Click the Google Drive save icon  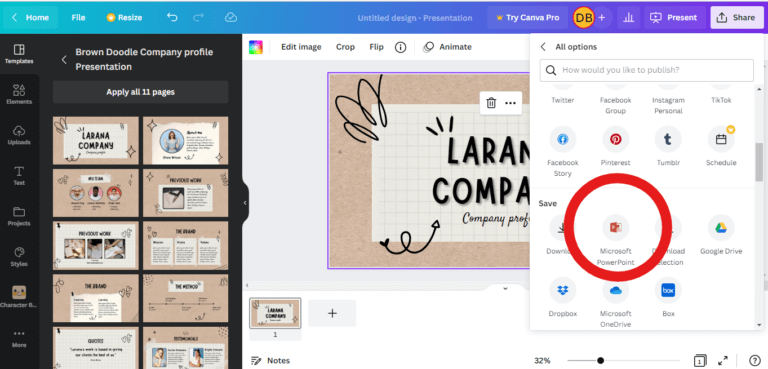pos(721,228)
